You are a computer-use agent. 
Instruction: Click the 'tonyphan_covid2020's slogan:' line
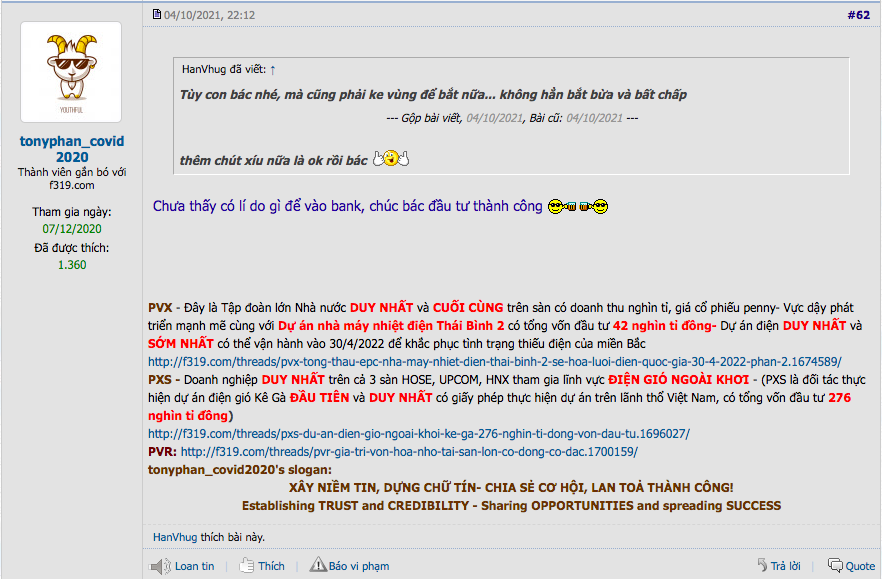pyautogui.click(x=240, y=470)
